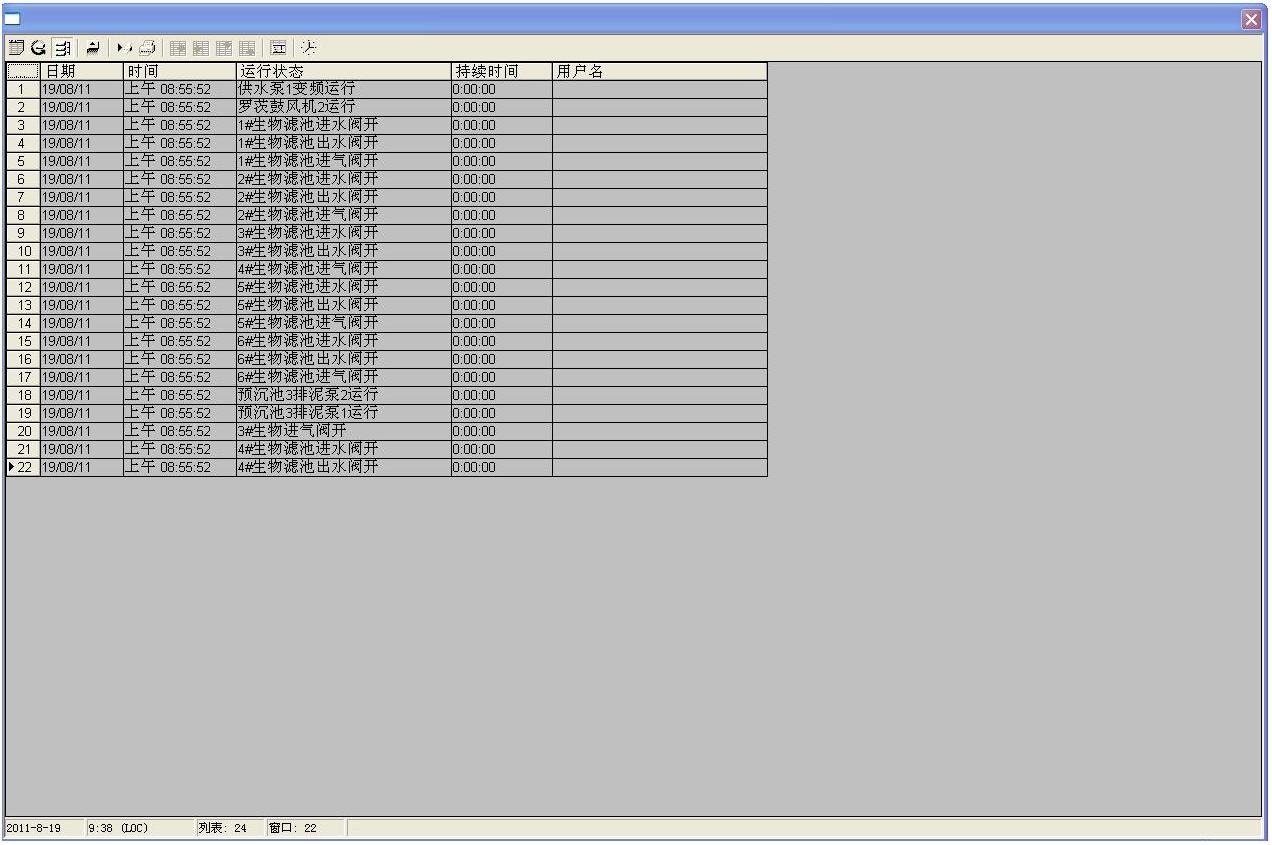Click the first greyed table icon
1272x845 pixels.
point(178,47)
